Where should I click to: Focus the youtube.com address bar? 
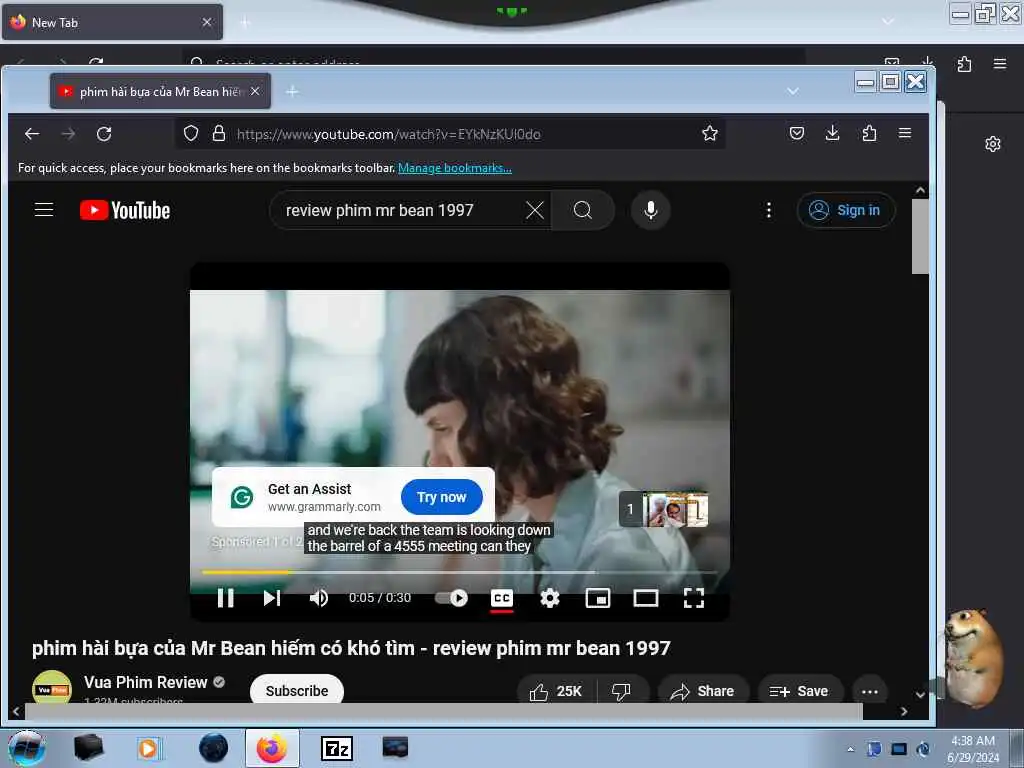[x=451, y=134]
